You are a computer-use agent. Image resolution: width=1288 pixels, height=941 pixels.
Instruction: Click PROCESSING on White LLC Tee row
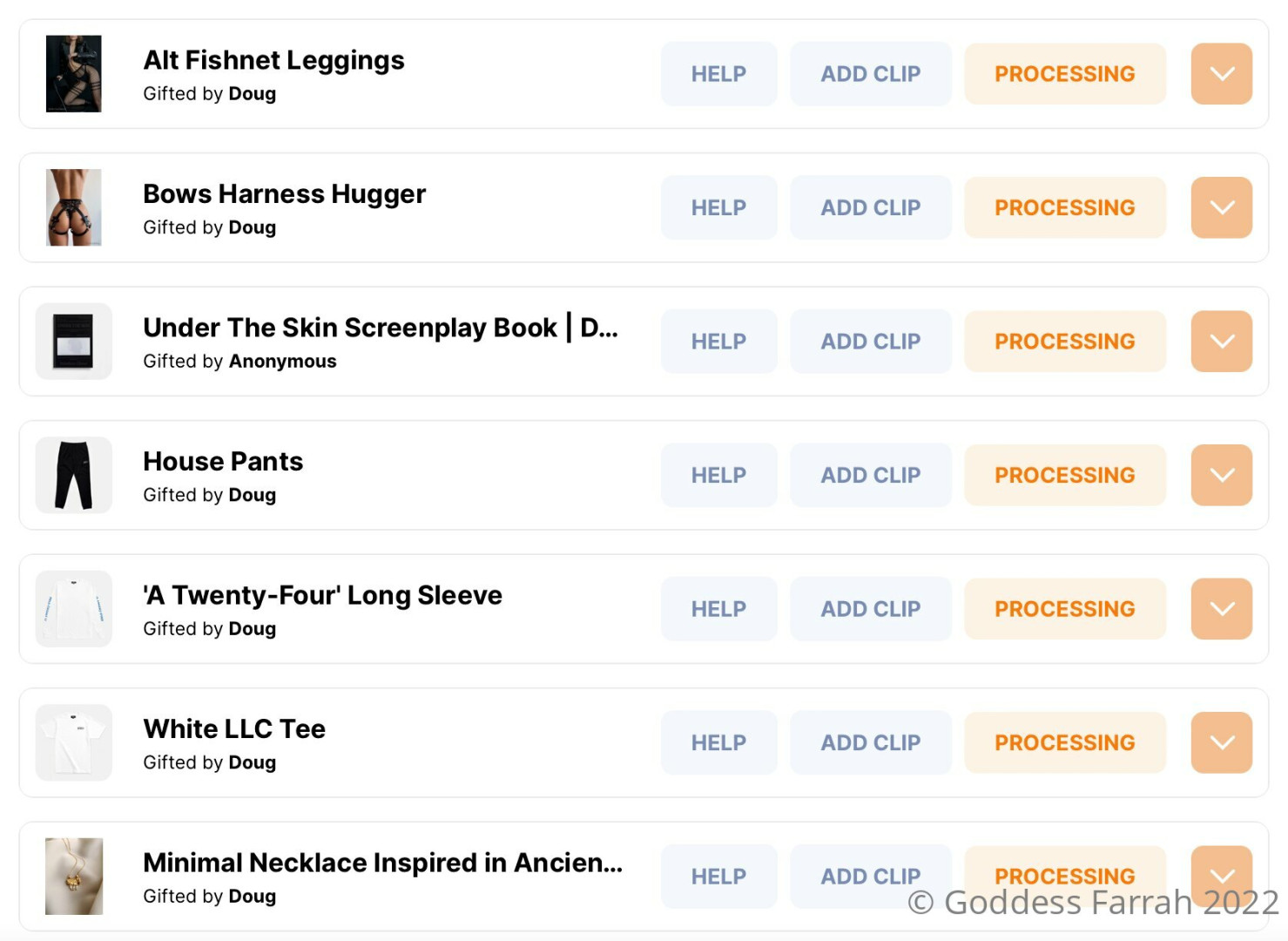pyautogui.click(x=1064, y=742)
